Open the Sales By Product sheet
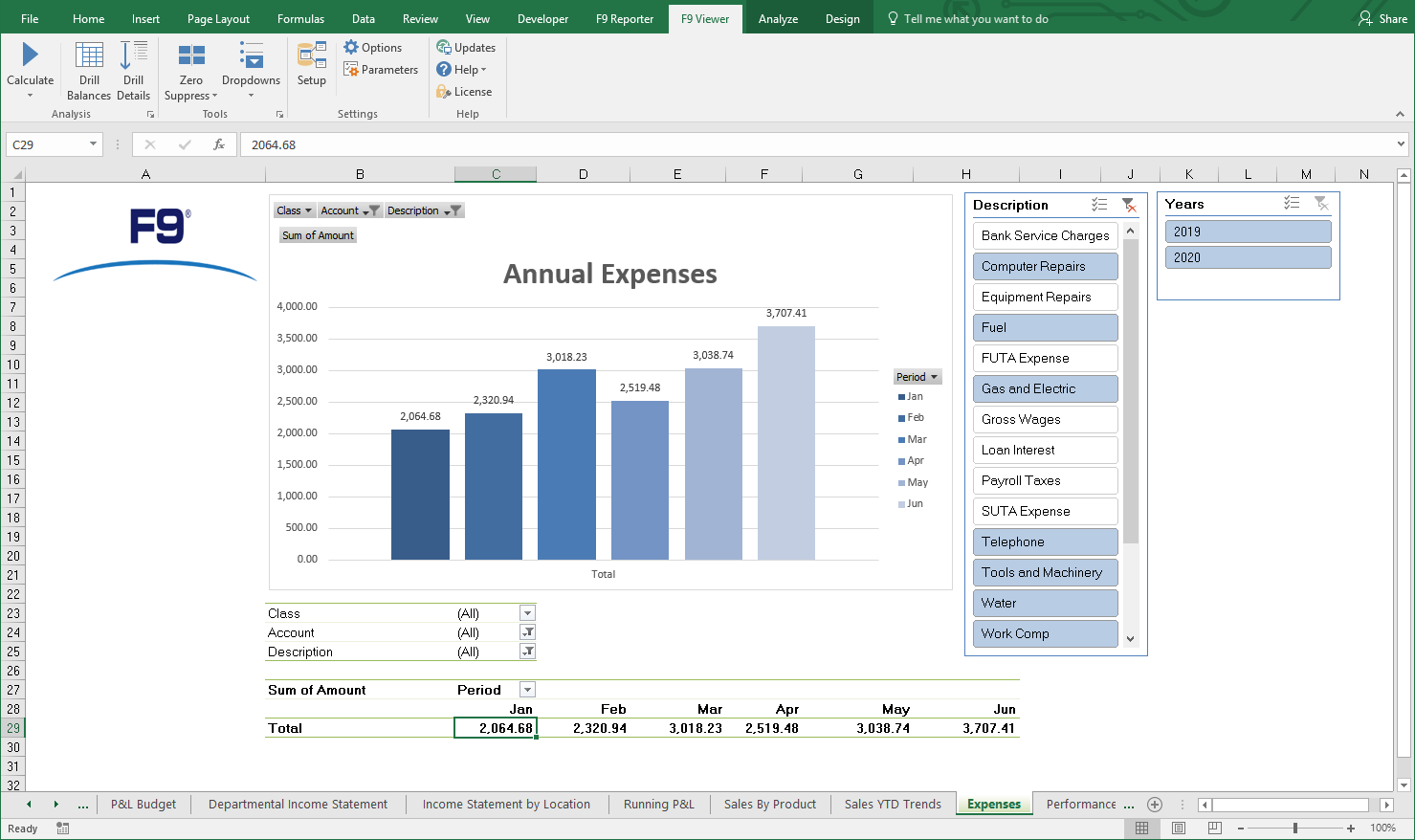1415x840 pixels. pos(770,805)
